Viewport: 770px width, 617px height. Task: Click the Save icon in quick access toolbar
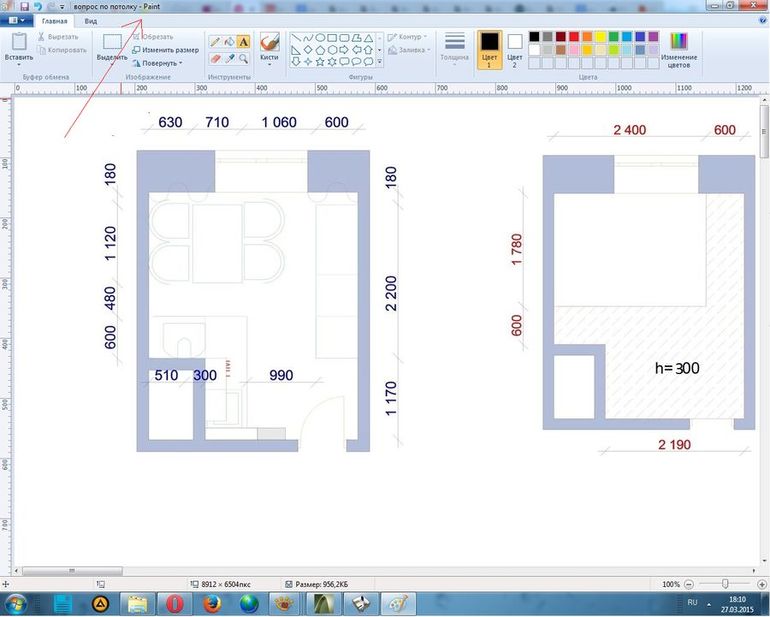pyautogui.click(x=22, y=6)
